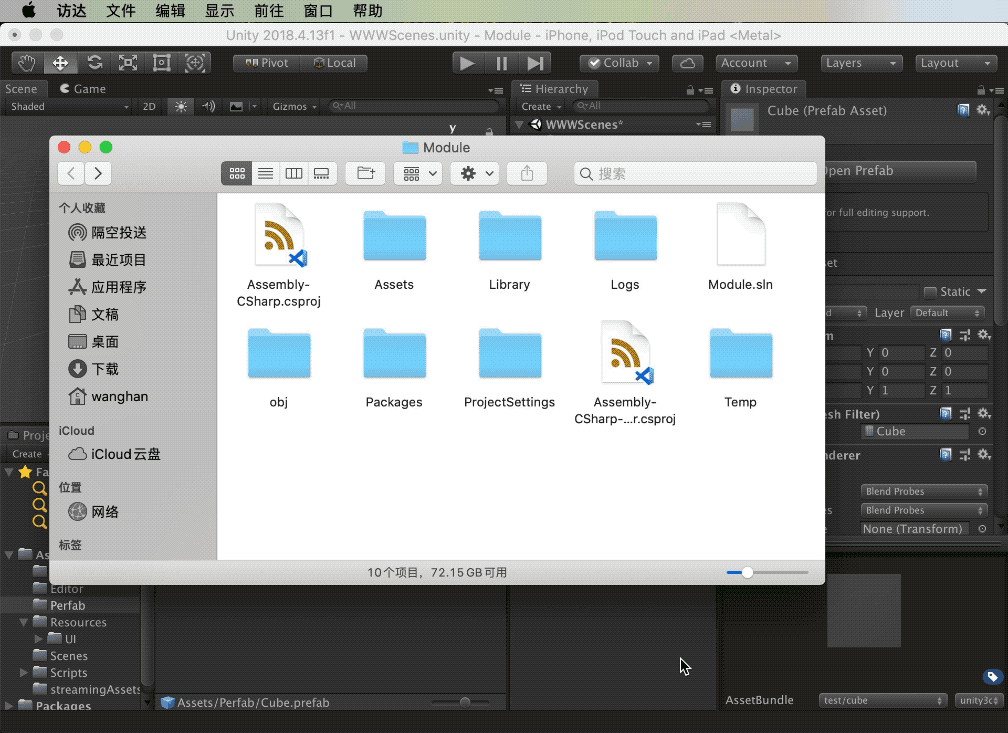Switch to the Scene tab
1008x733 pixels.
[x=21, y=89]
